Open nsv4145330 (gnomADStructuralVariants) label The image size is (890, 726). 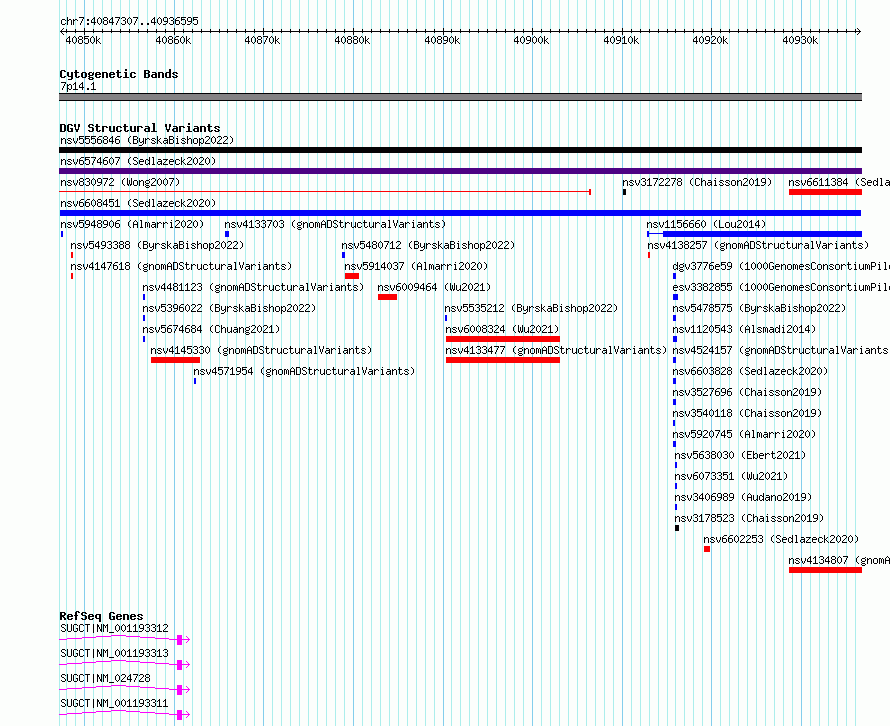pos(261,350)
